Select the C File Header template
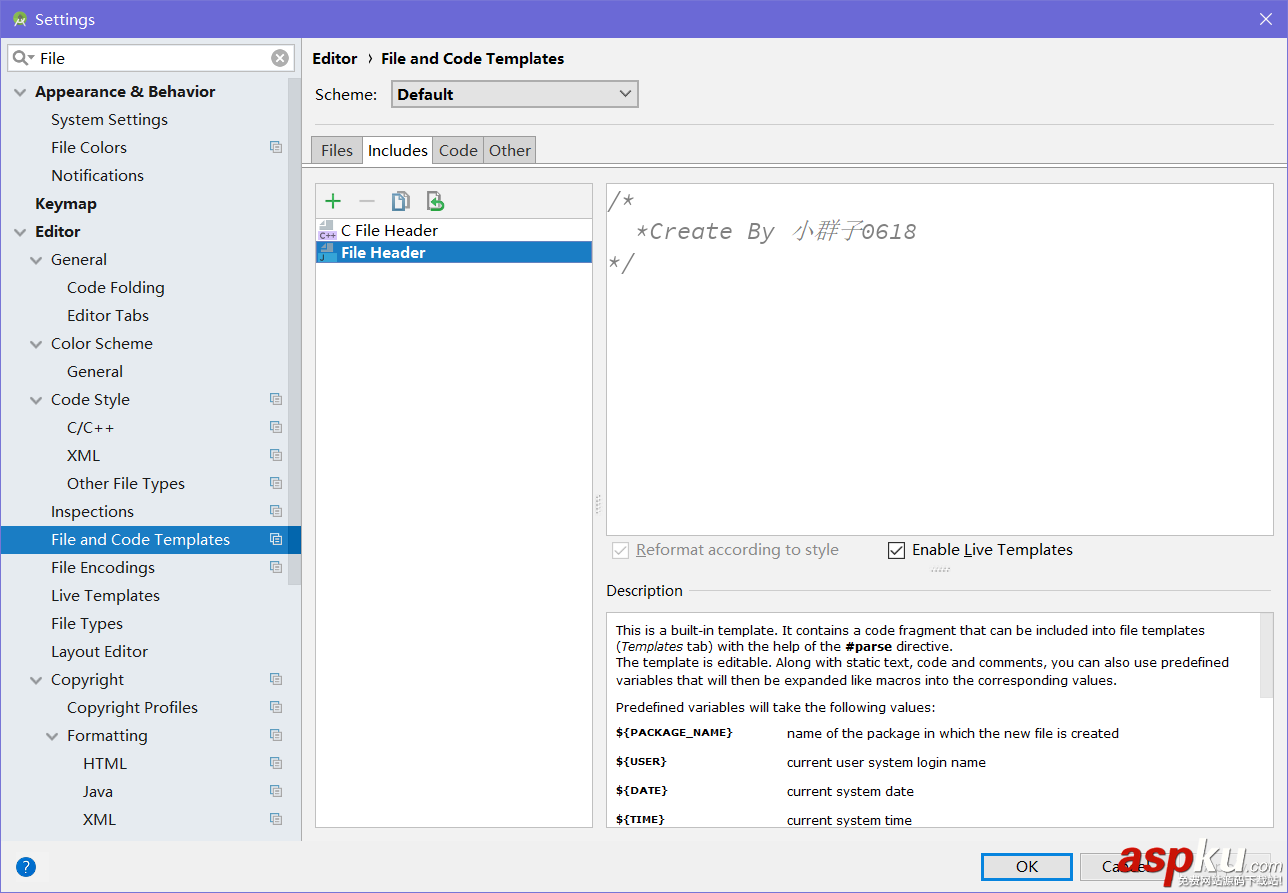The width and height of the screenshot is (1288, 893). [389, 230]
